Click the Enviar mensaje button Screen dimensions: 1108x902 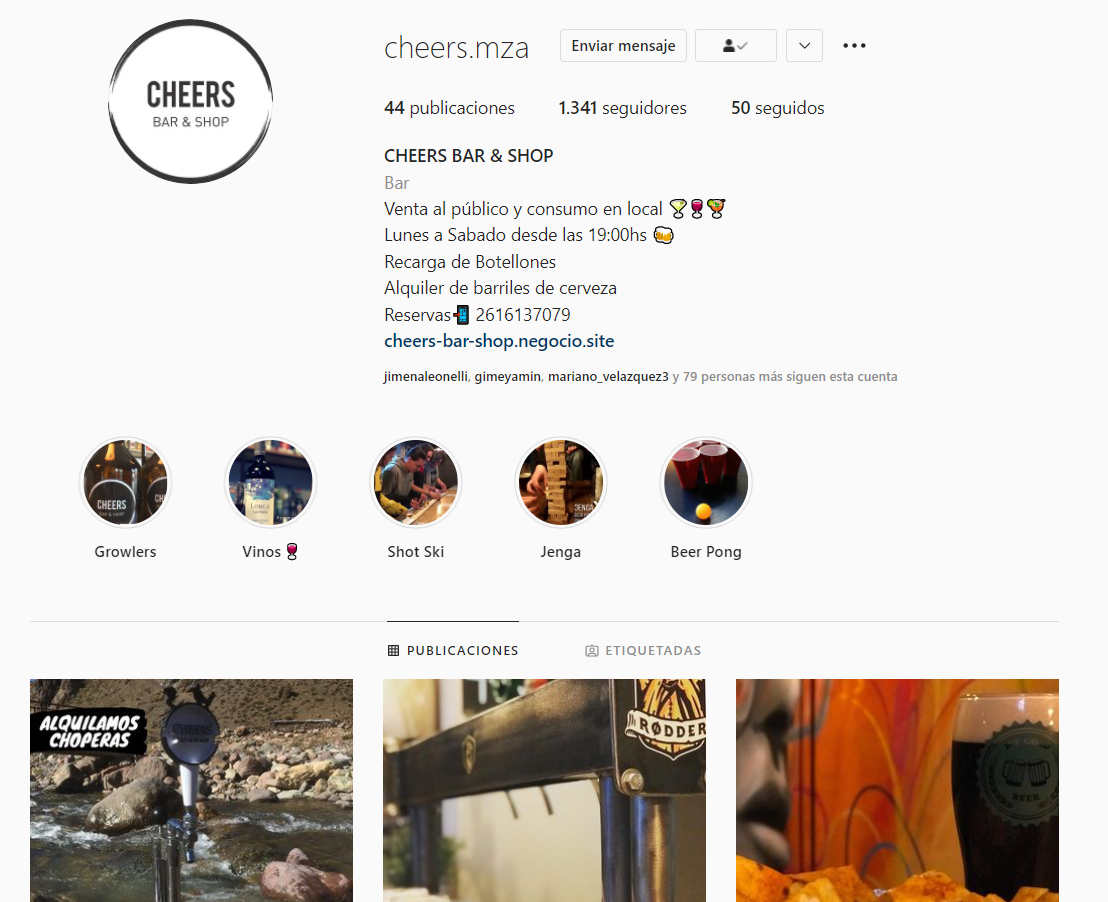623,46
